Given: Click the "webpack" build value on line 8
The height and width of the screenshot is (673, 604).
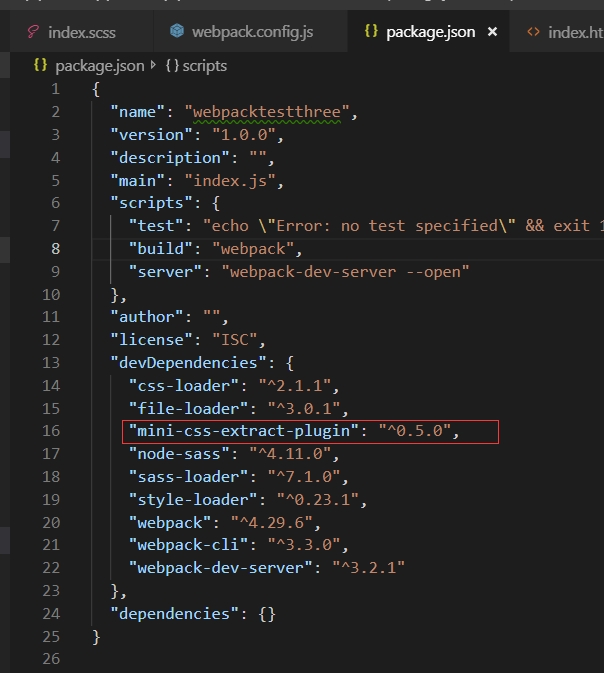Looking at the screenshot, I should [253, 249].
